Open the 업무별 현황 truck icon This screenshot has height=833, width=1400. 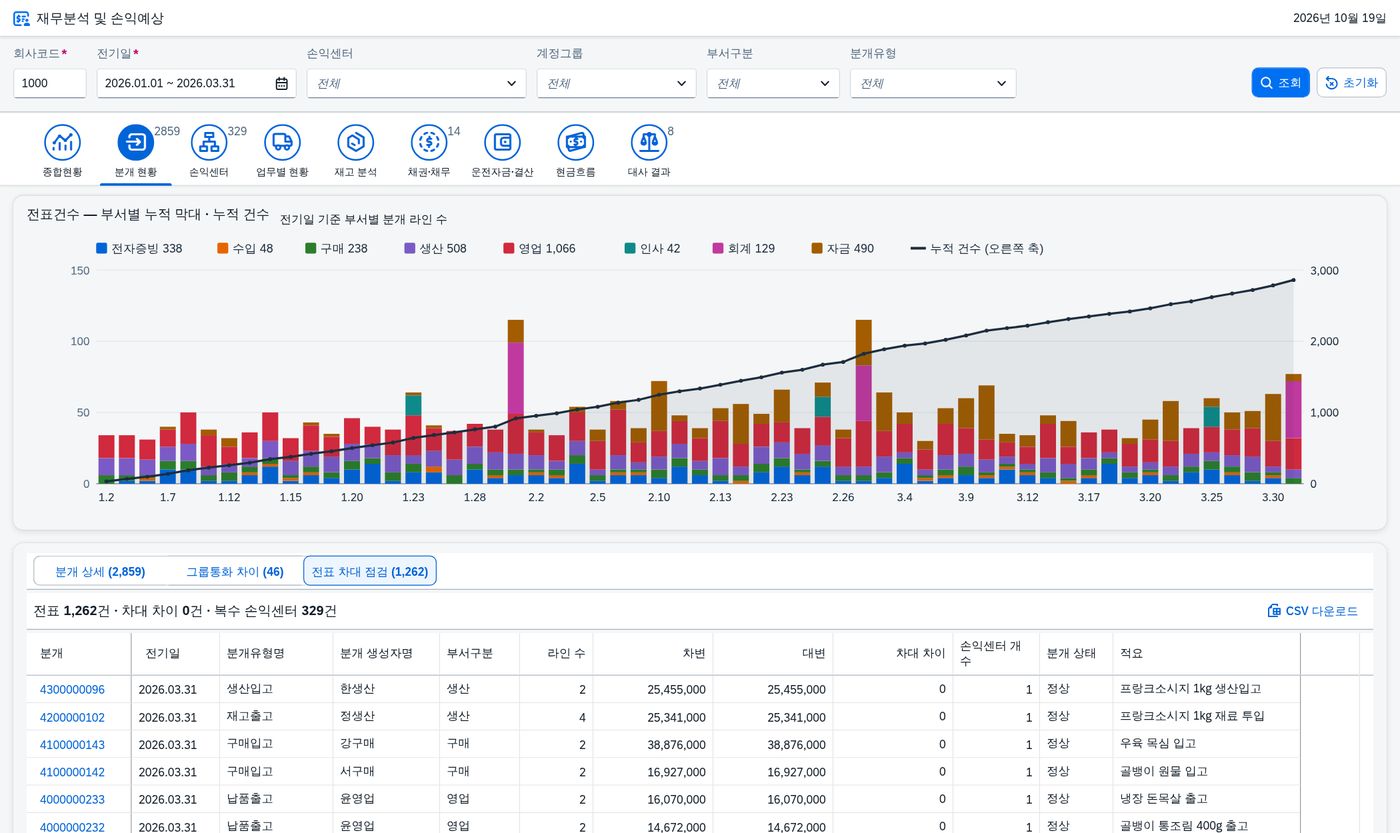[282, 143]
